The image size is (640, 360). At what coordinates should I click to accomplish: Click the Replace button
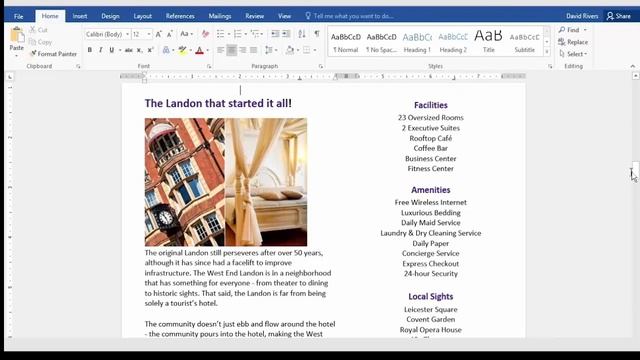[x=573, y=42]
